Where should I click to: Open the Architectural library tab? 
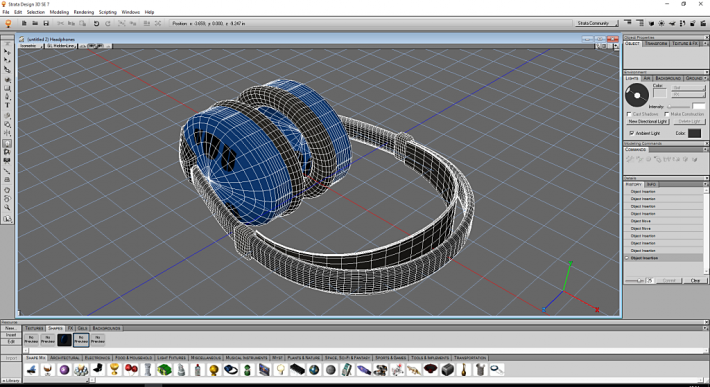tap(65, 358)
